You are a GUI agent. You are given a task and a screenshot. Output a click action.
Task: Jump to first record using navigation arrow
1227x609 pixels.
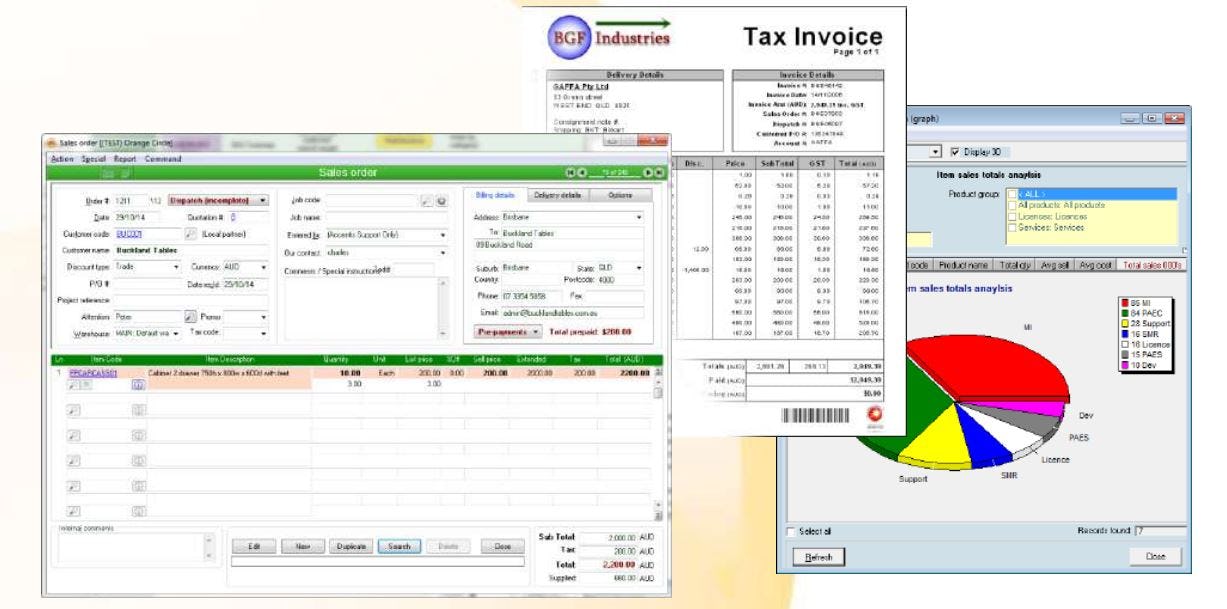click(x=571, y=173)
